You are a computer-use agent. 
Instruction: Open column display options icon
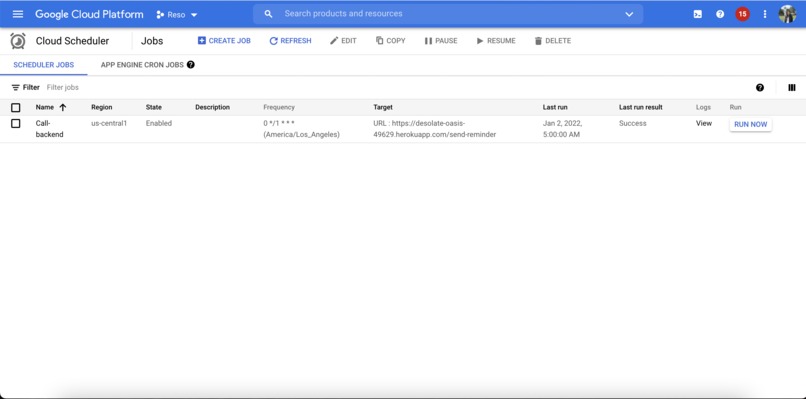coord(792,88)
